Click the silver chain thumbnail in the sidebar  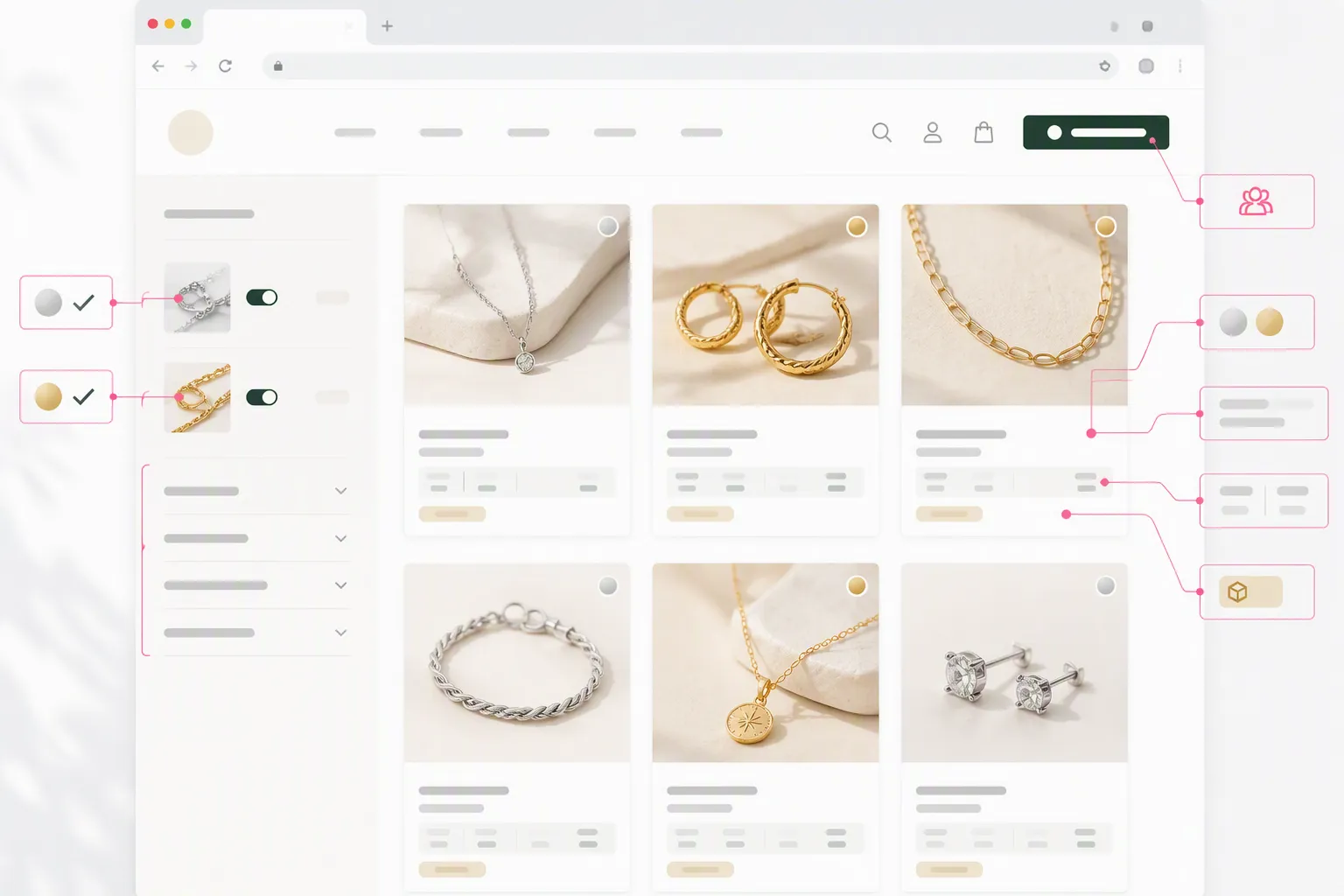point(197,297)
